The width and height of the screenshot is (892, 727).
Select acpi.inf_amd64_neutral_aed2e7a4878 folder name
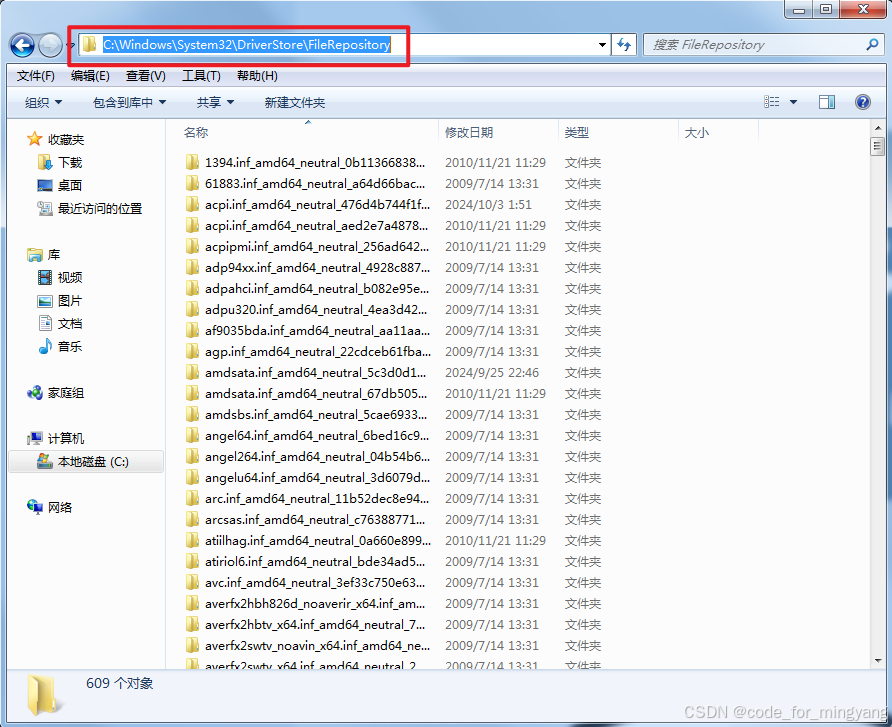(316, 226)
